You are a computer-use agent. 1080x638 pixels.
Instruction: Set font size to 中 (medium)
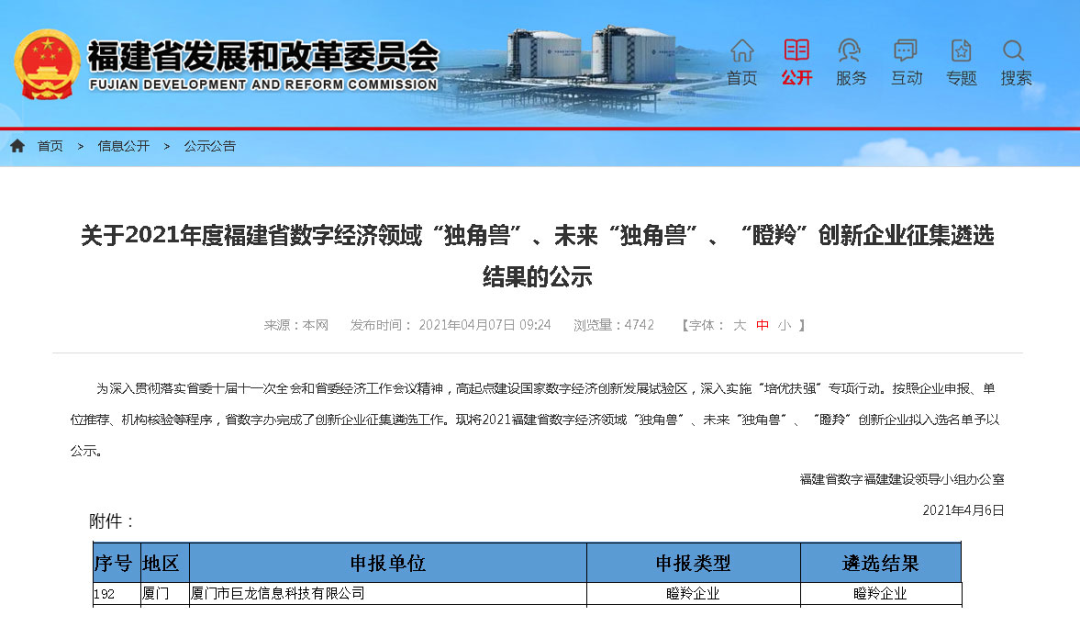coord(763,325)
